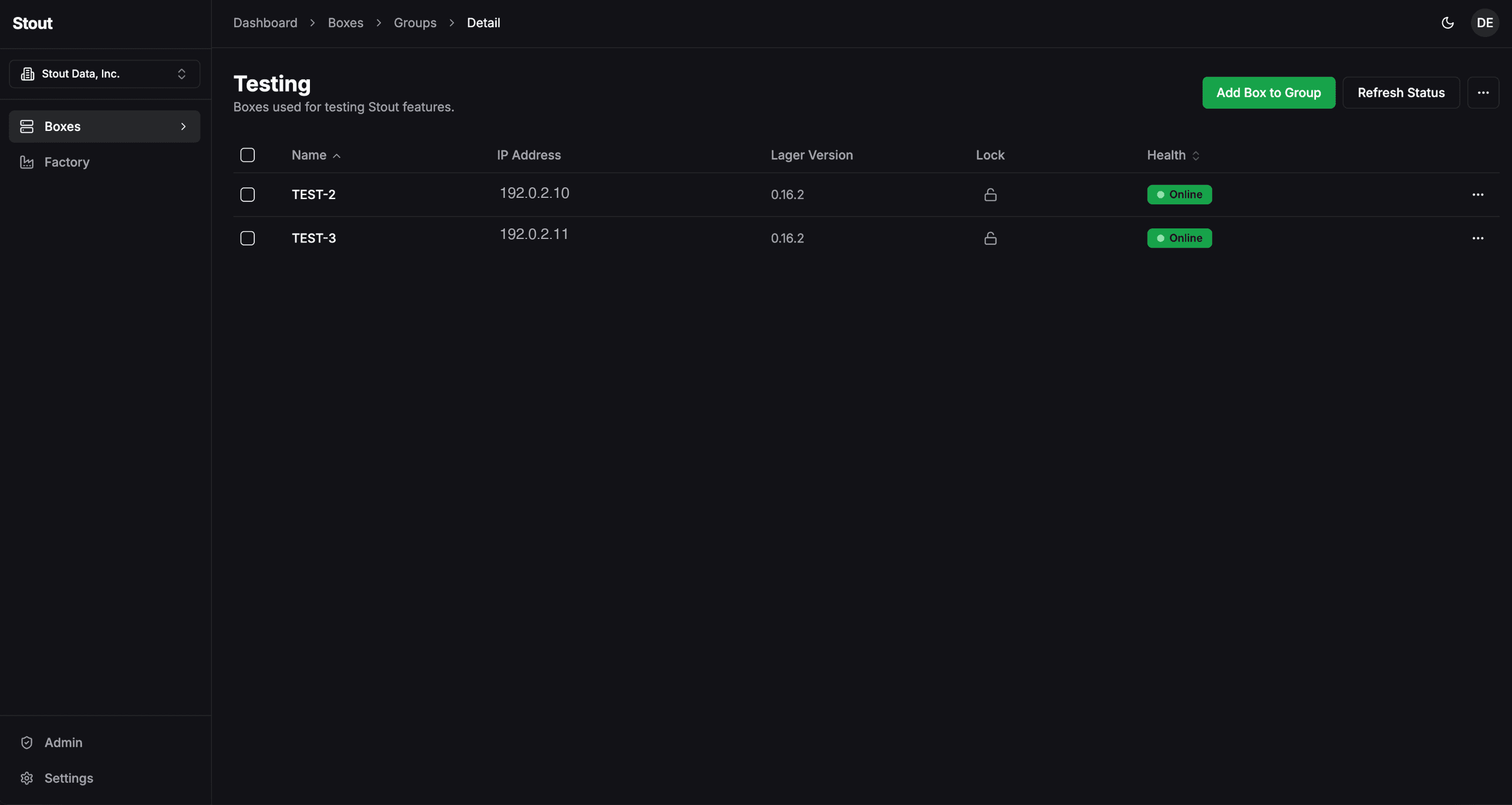Click TEST-2 lock icon
The image size is (1512, 805).
990,194
